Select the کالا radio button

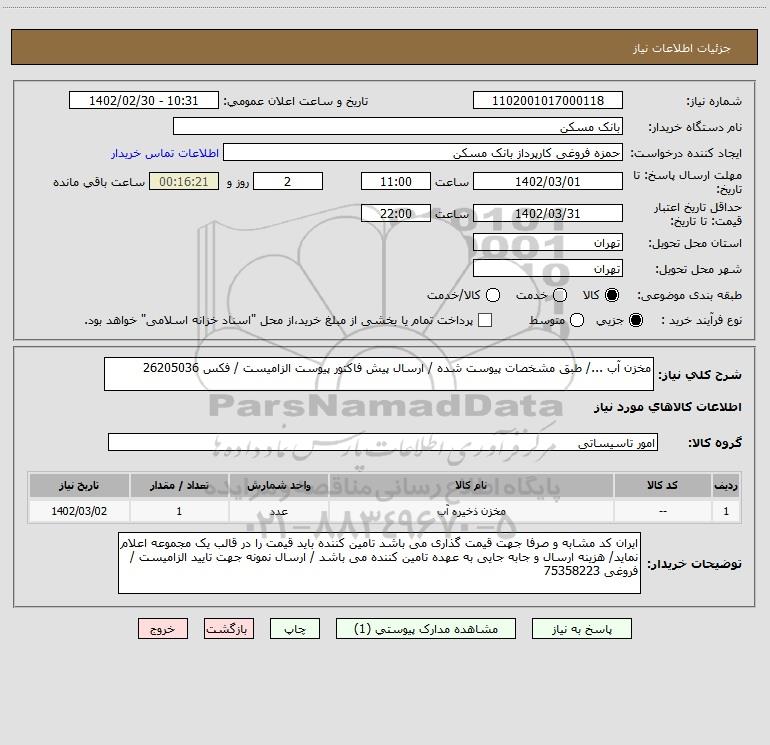[x=612, y=295]
